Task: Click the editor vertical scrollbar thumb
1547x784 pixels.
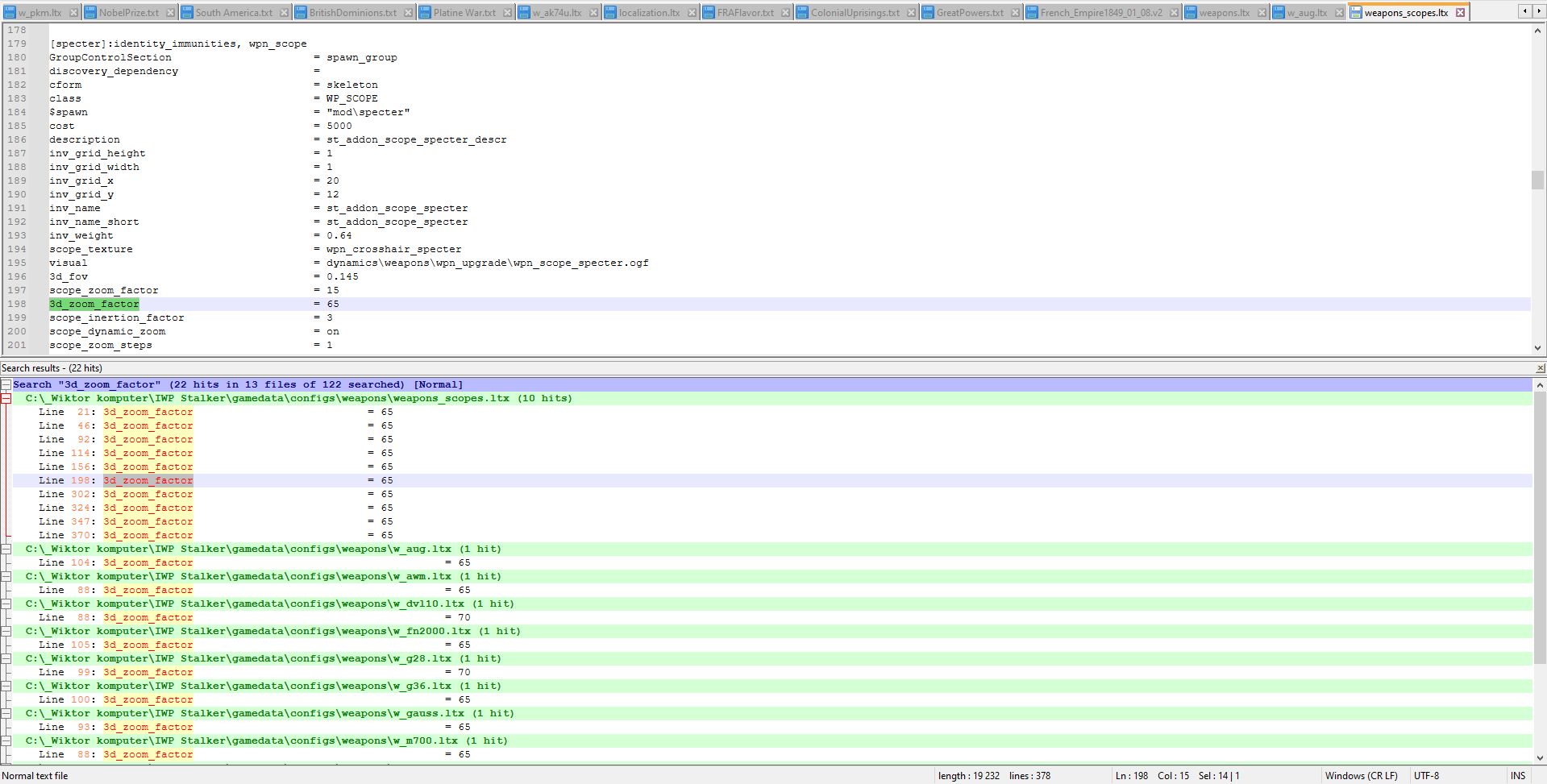Action: [x=1537, y=180]
